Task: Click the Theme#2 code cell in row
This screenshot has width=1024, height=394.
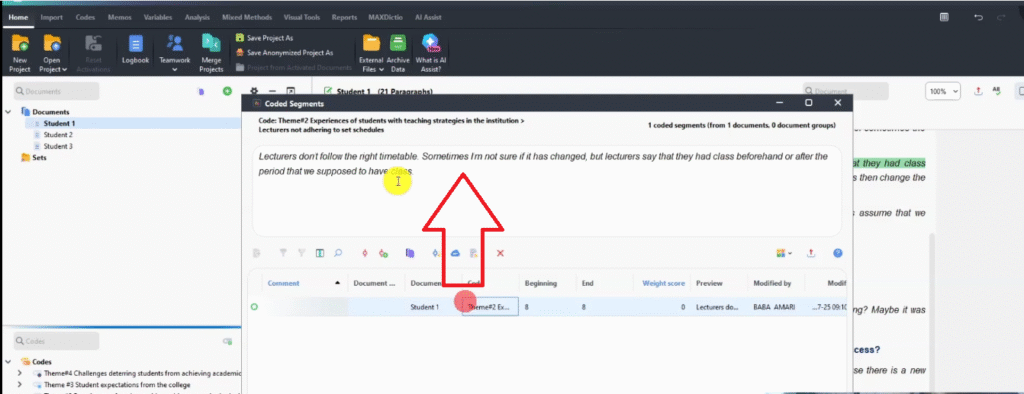Action: coord(490,306)
